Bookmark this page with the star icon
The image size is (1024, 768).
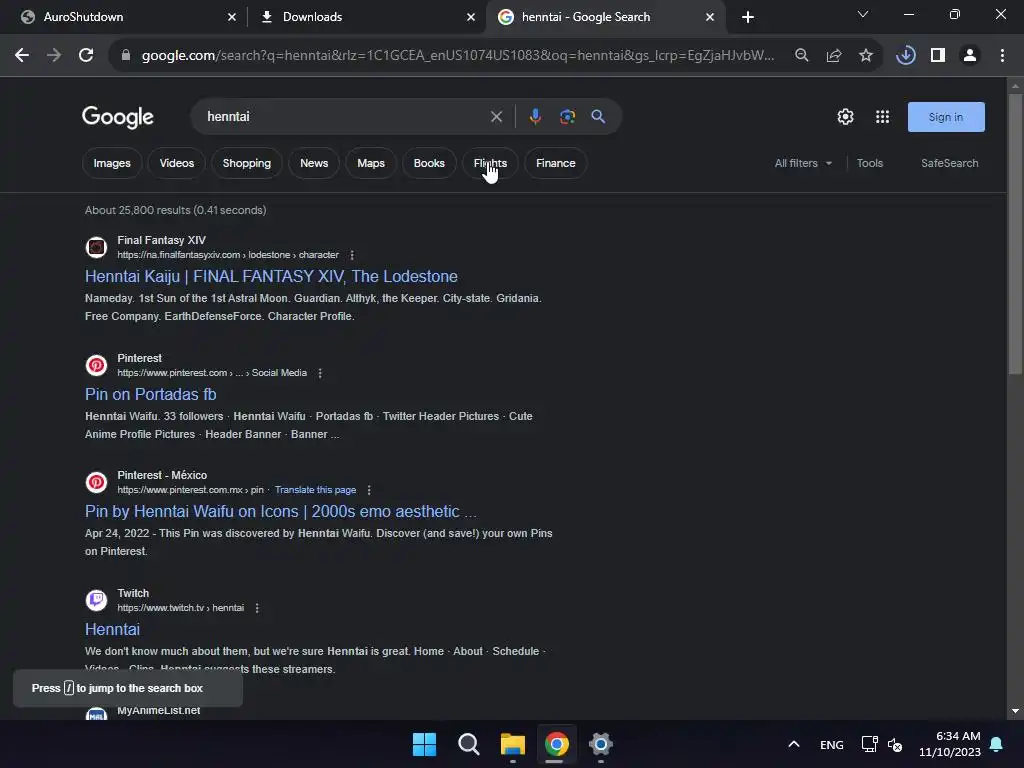coord(866,56)
